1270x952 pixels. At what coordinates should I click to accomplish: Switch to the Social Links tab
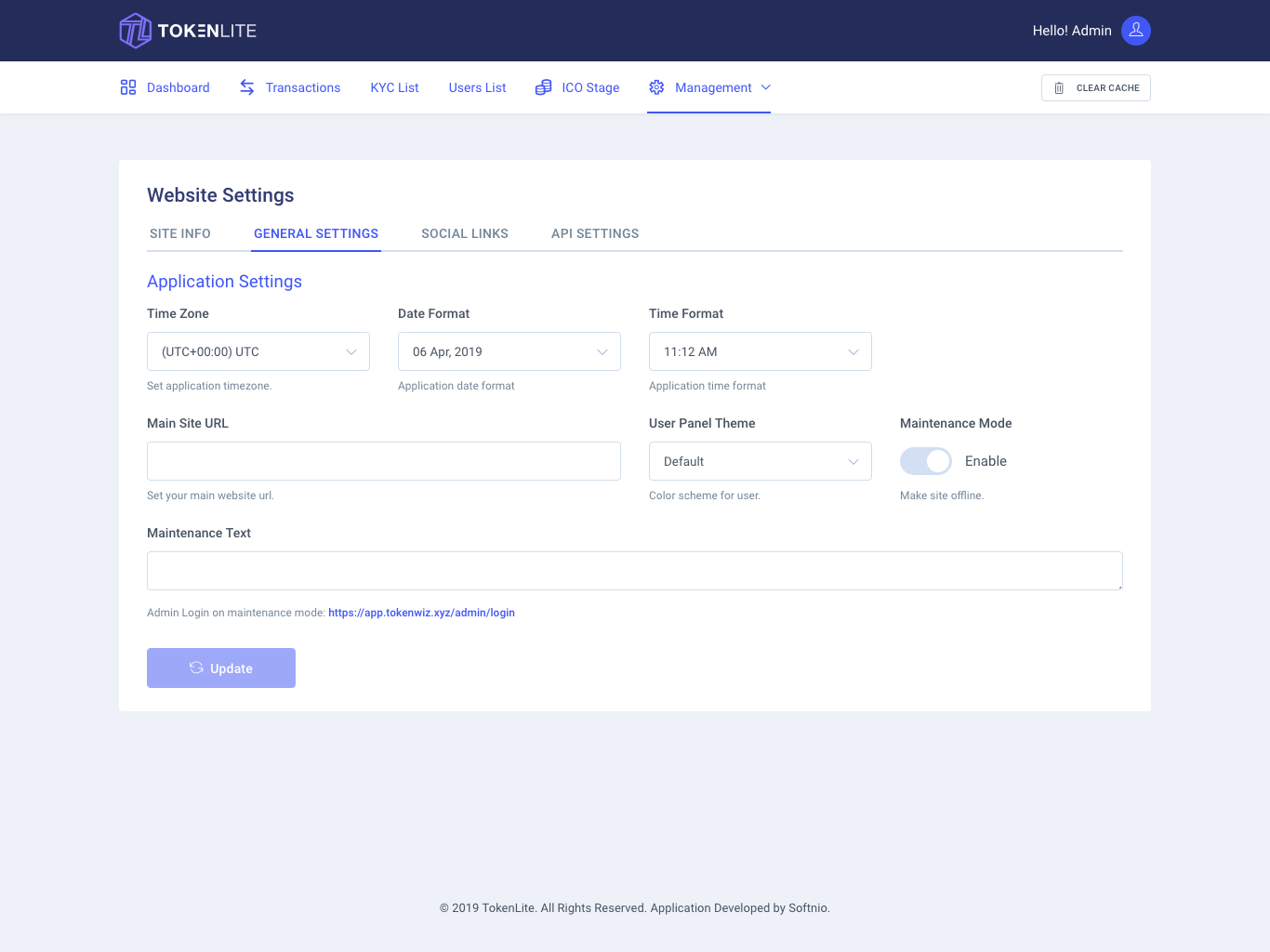click(x=465, y=233)
